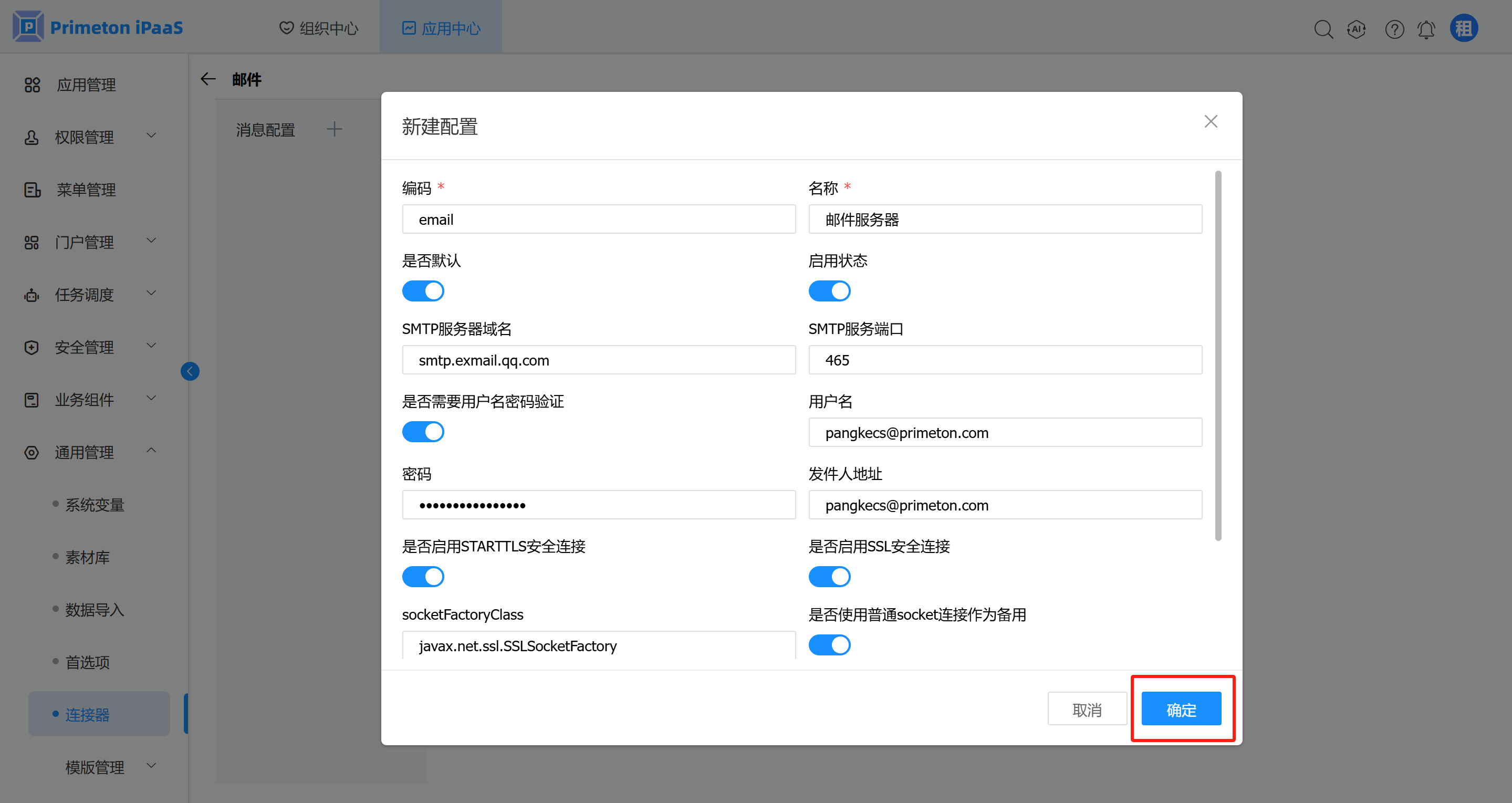
Task: Click the SMTP服务端口 input field
Action: (x=1004, y=360)
